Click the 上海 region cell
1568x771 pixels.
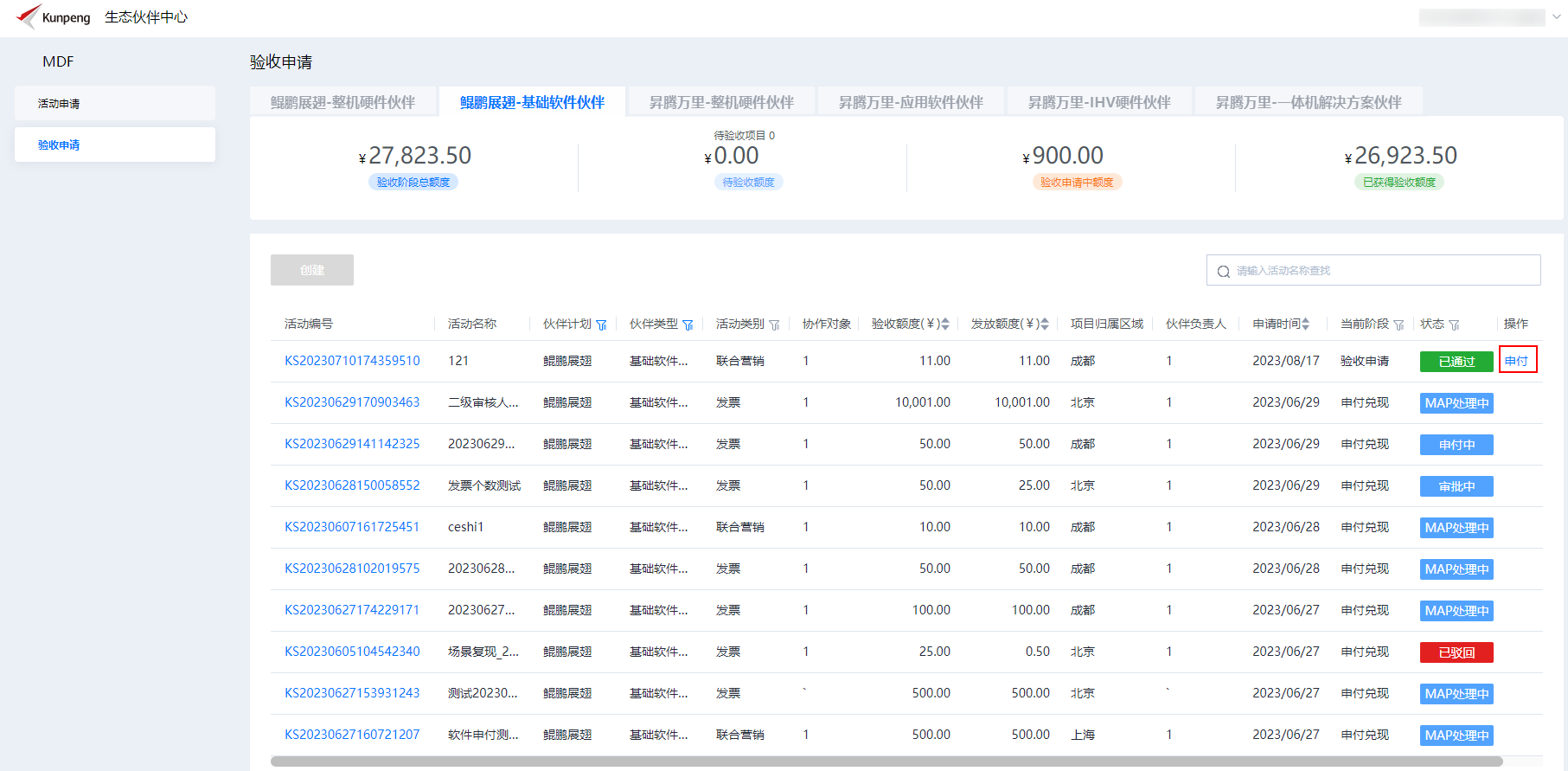coord(1083,735)
